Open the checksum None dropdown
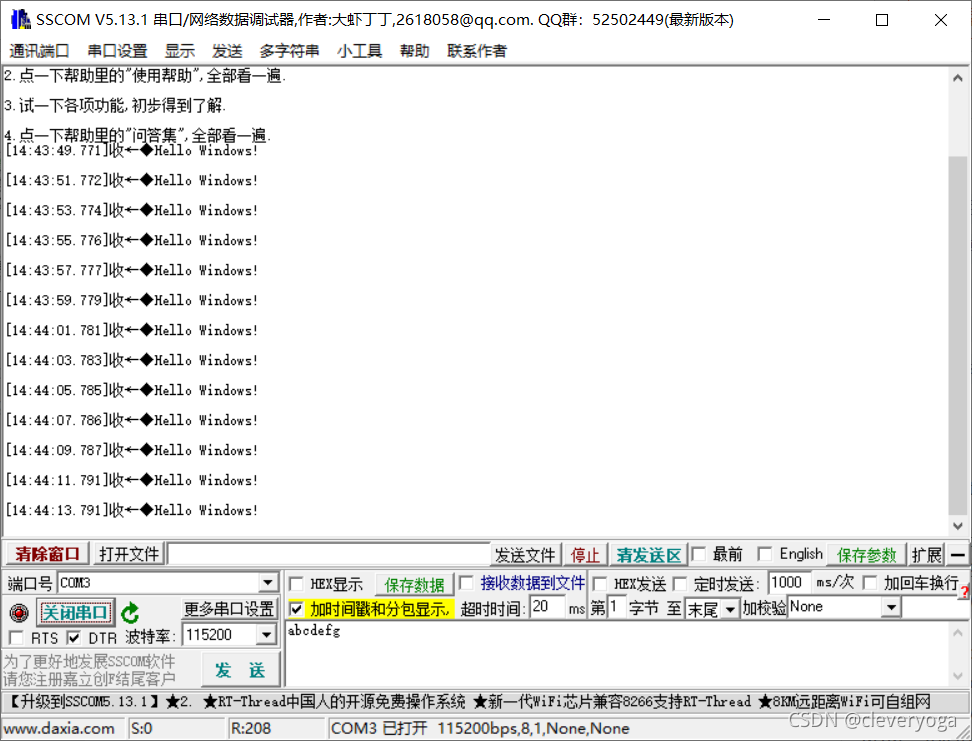This screenshot has width=972, height=741. point(890,607)
